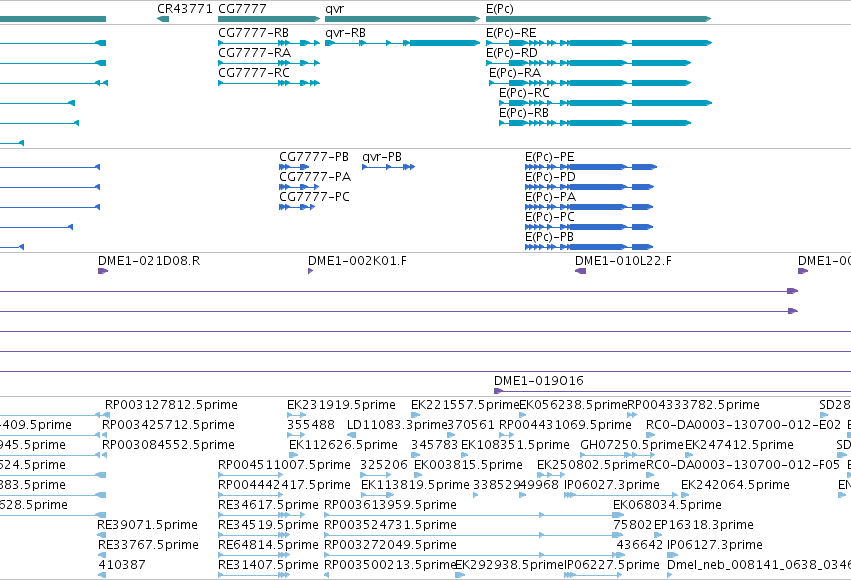Select EST RP004442417.5prime
The height and width of the screenshot is (580, 851).
[x=253, y=495]
